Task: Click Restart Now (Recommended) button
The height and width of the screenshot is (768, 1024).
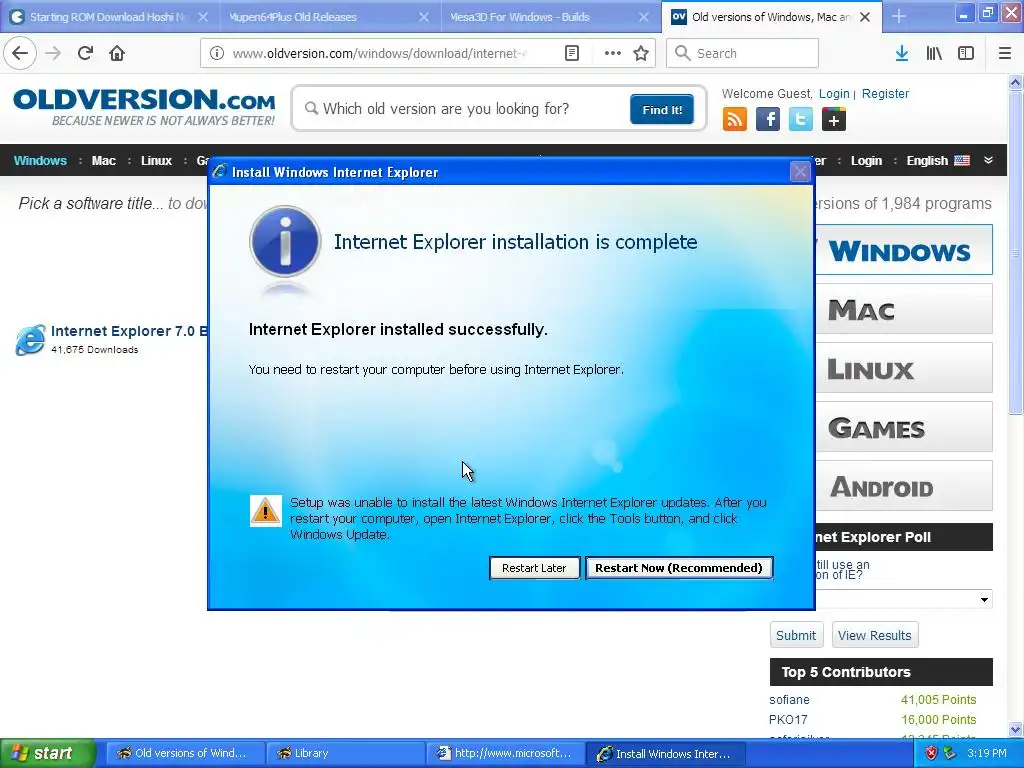Action: point(679,568)
